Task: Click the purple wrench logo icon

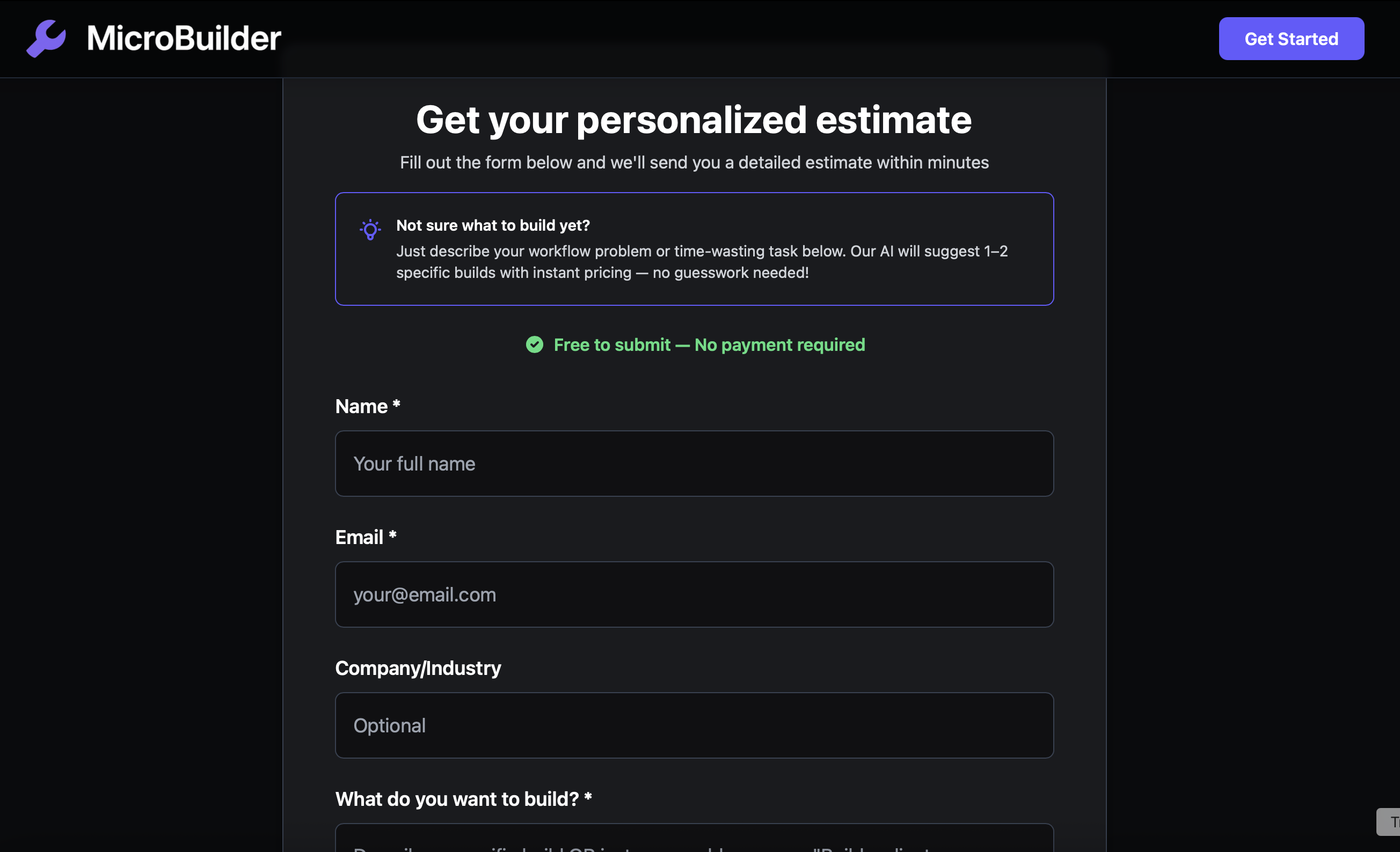Action: coord(47,39)
